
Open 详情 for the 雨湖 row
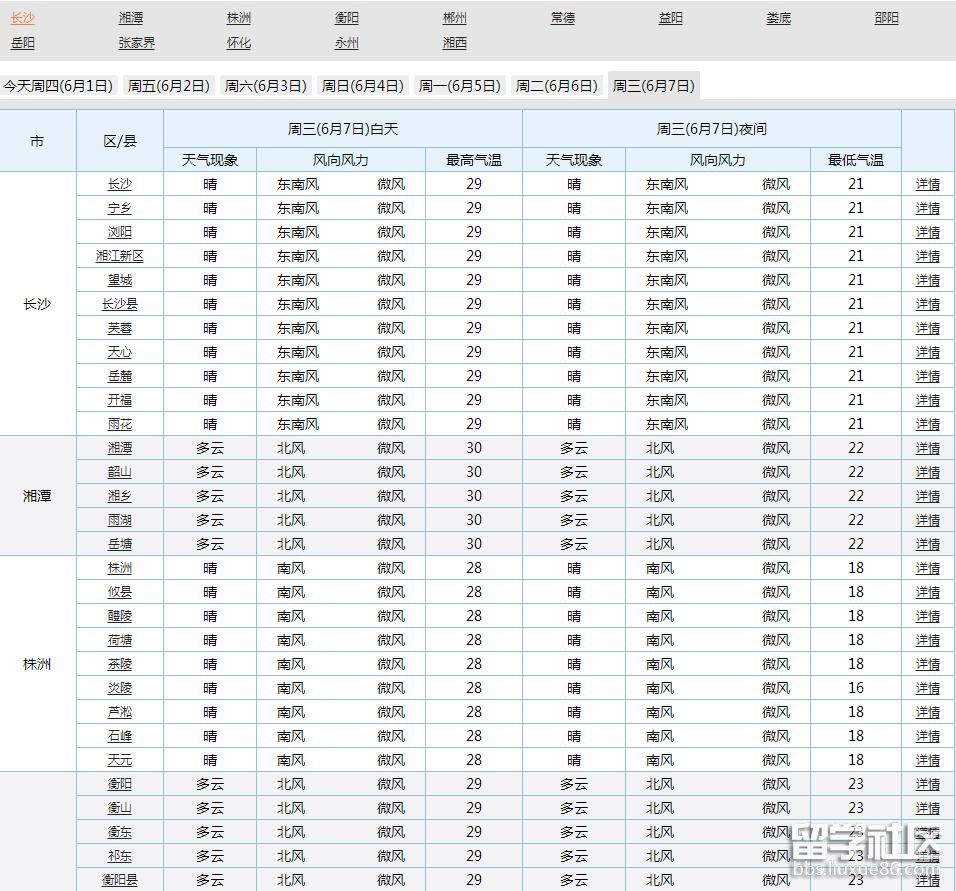click(x=928, y=520)
